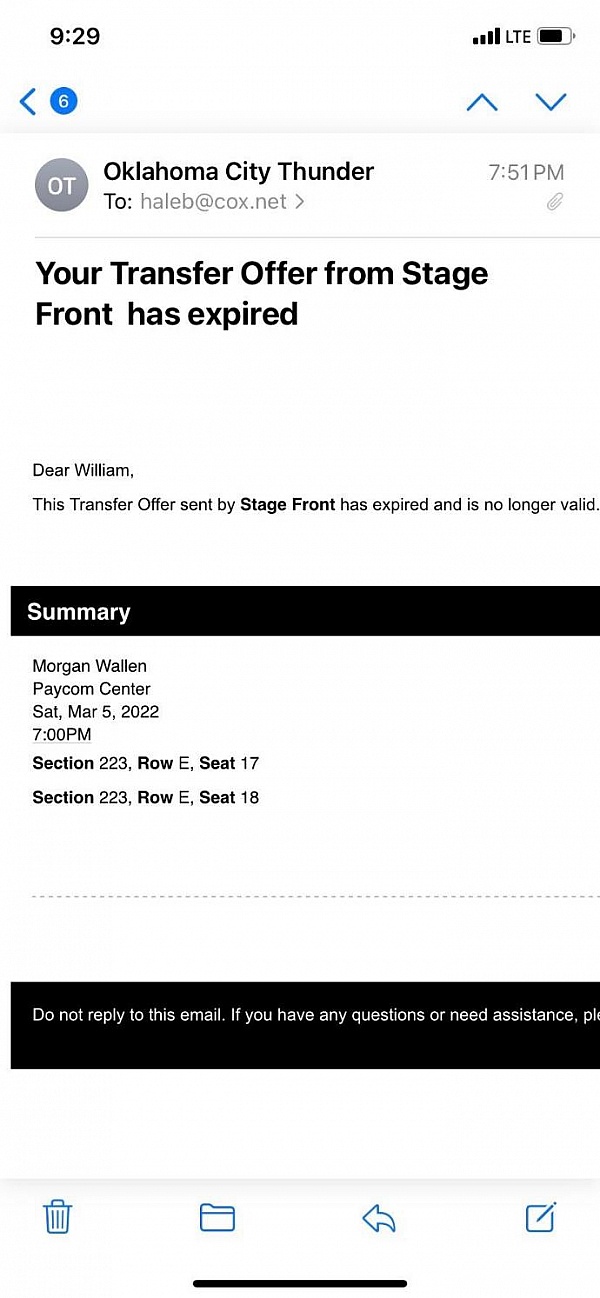Tap the 7:51 PM message timestamp

[526, 172]
